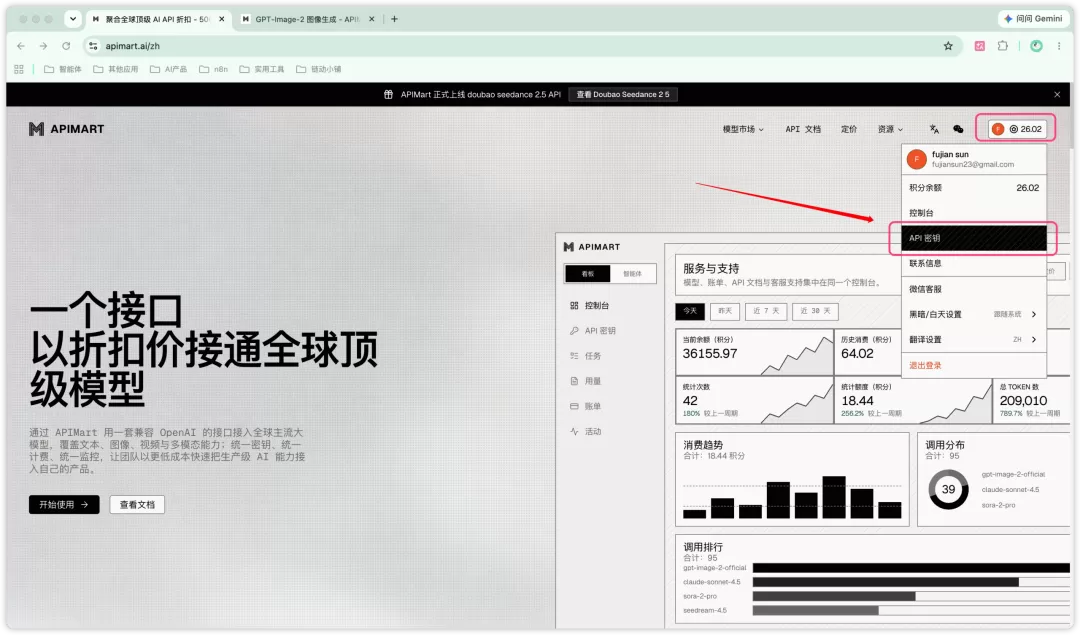
Task: Open site information icon in address bar
Action: pyautogui.click(x=93, y=46)
